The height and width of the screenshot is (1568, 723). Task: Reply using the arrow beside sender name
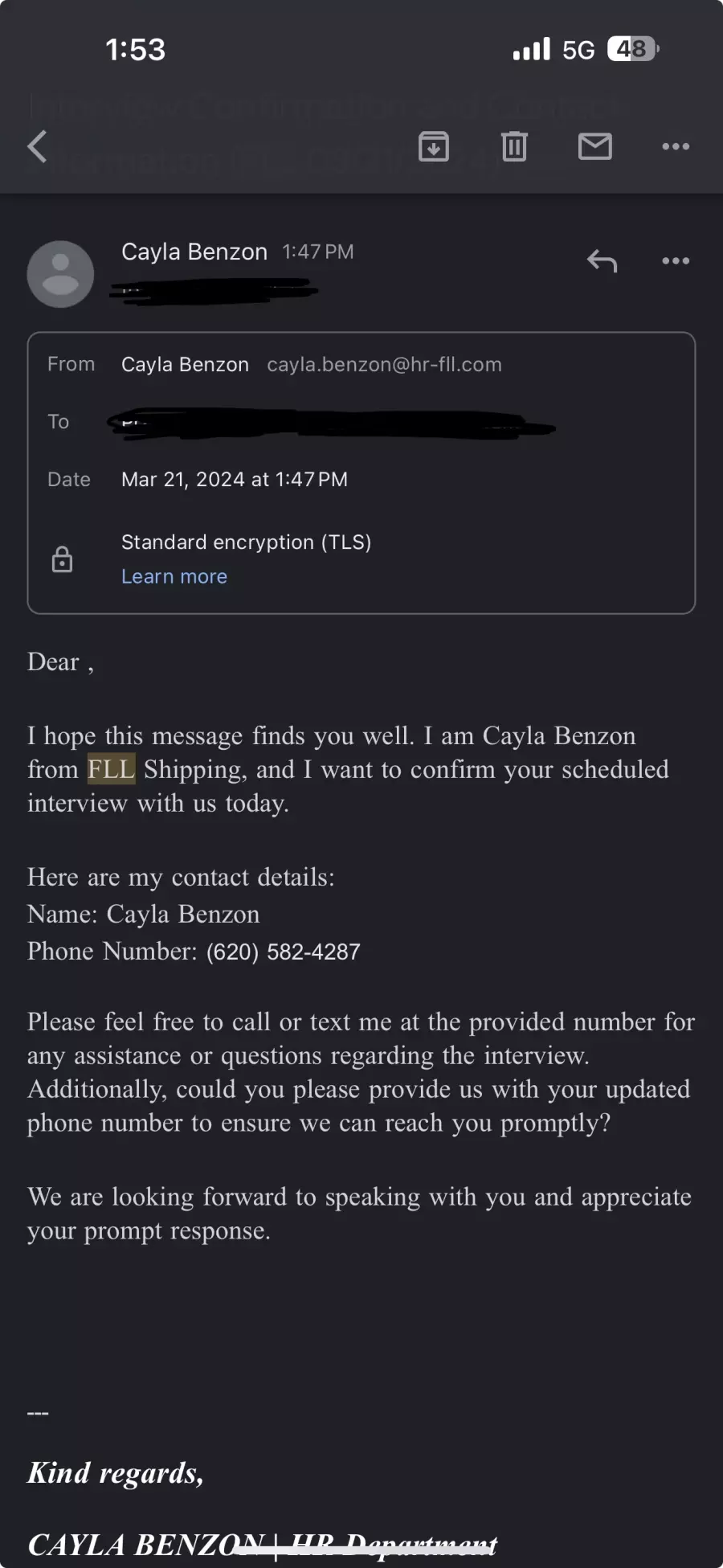pyautogui.click(x=602, y=260)
